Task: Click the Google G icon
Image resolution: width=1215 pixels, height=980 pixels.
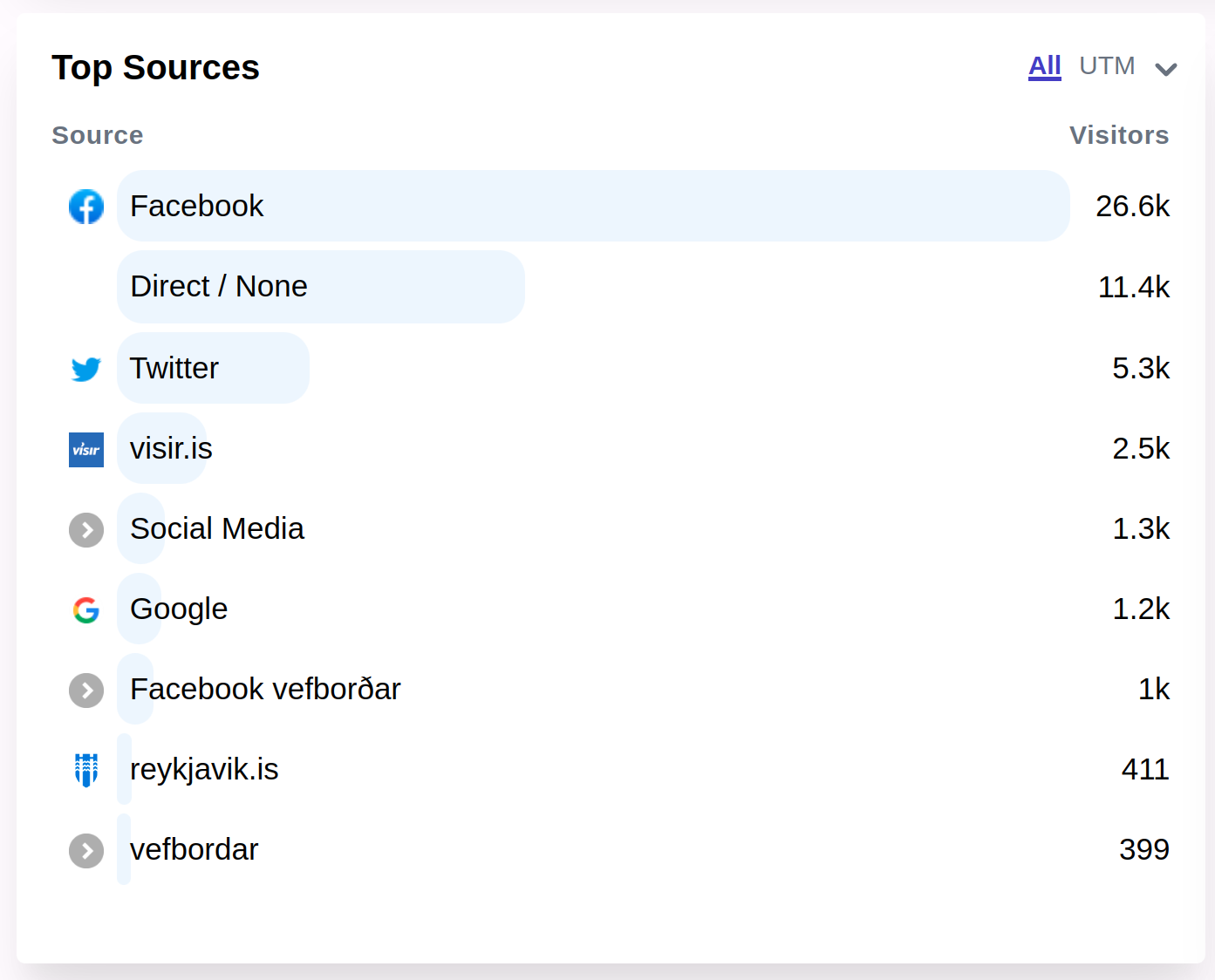Action: click(x=86, y=610)
